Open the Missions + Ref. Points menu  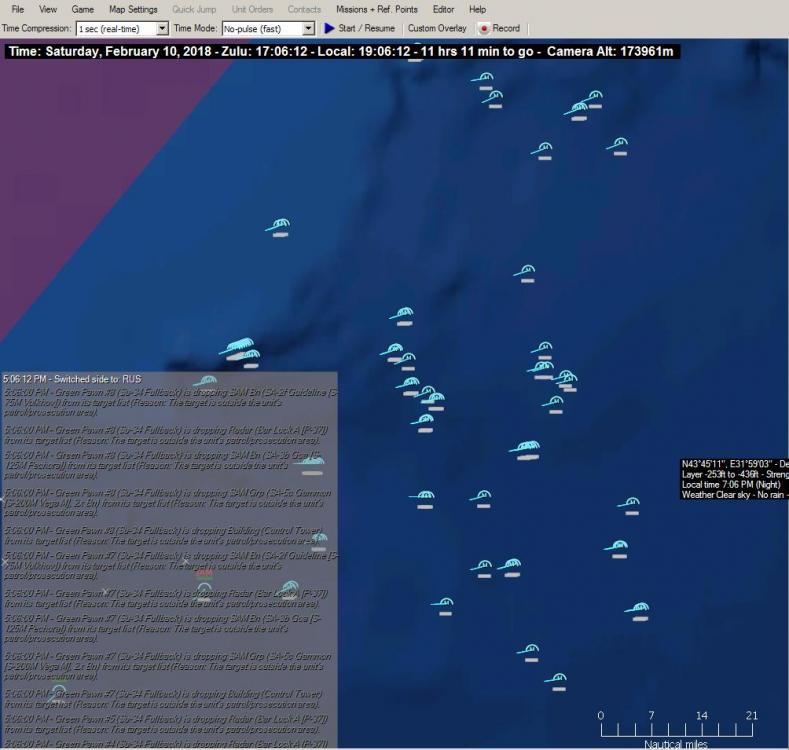(376, 9)
